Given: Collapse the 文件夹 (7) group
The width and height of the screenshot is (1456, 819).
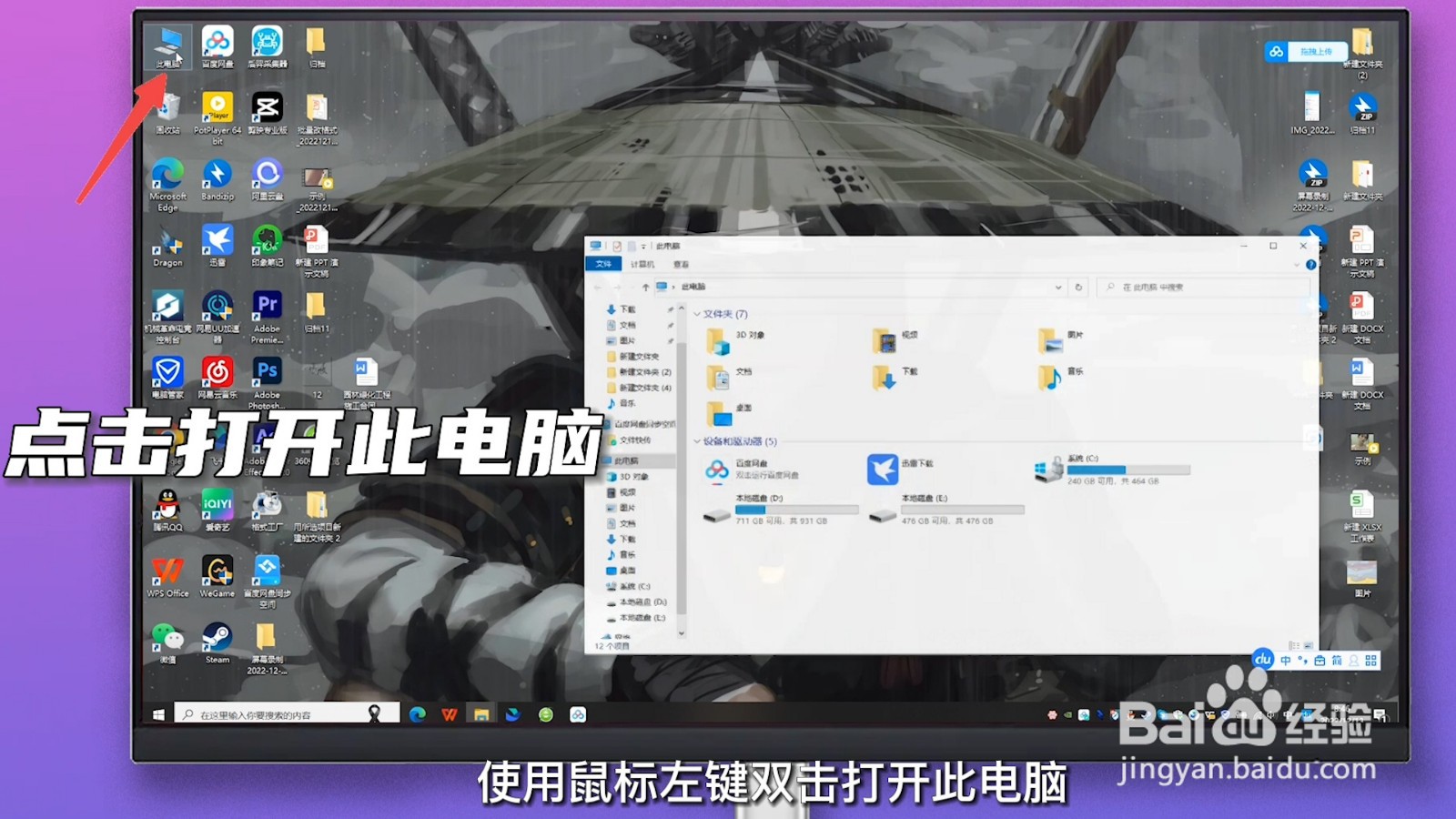Looking at the screenshot, I should pos(698,314).
